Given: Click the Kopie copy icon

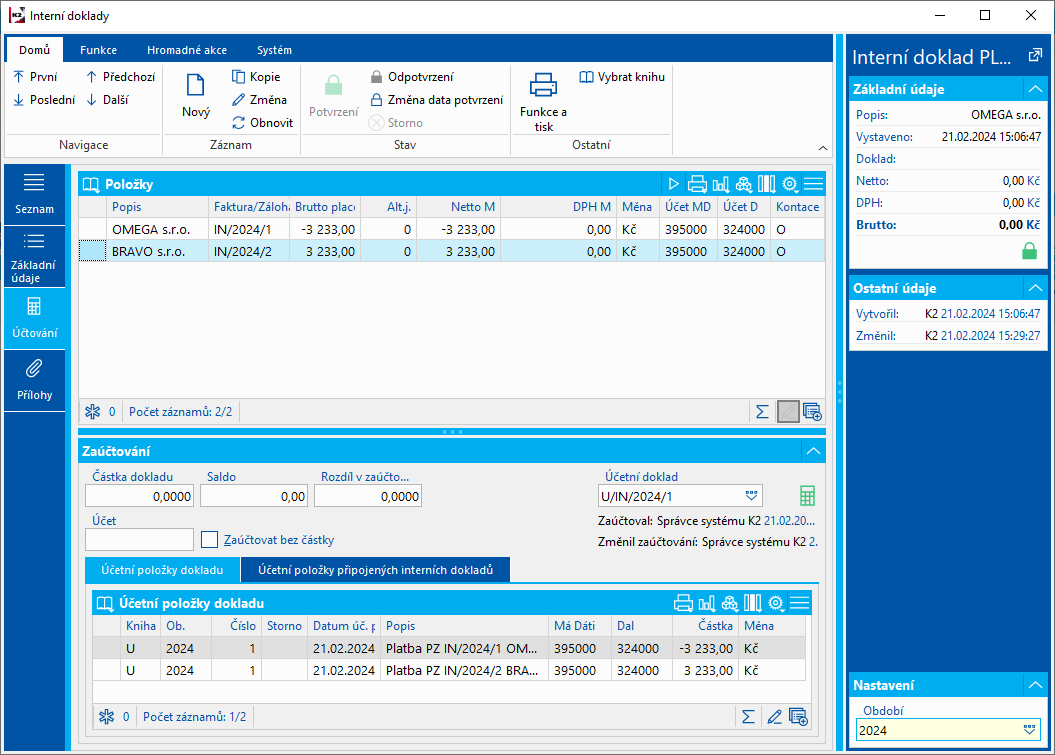Looking at the screenshot, I should (x=239, y=77).
